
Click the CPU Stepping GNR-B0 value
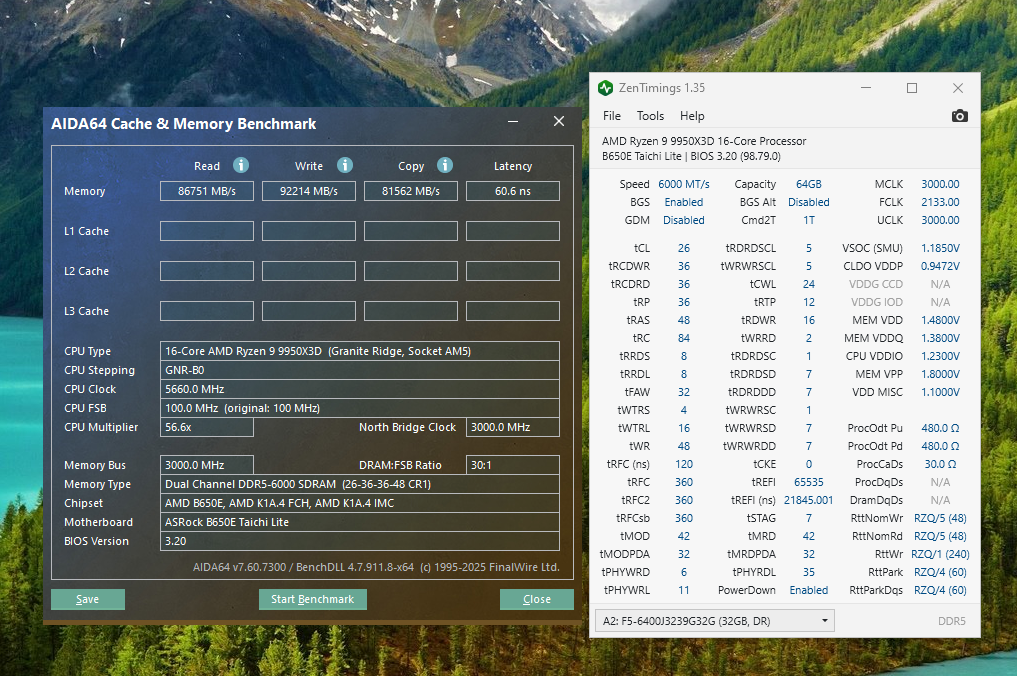click(360, 370)
